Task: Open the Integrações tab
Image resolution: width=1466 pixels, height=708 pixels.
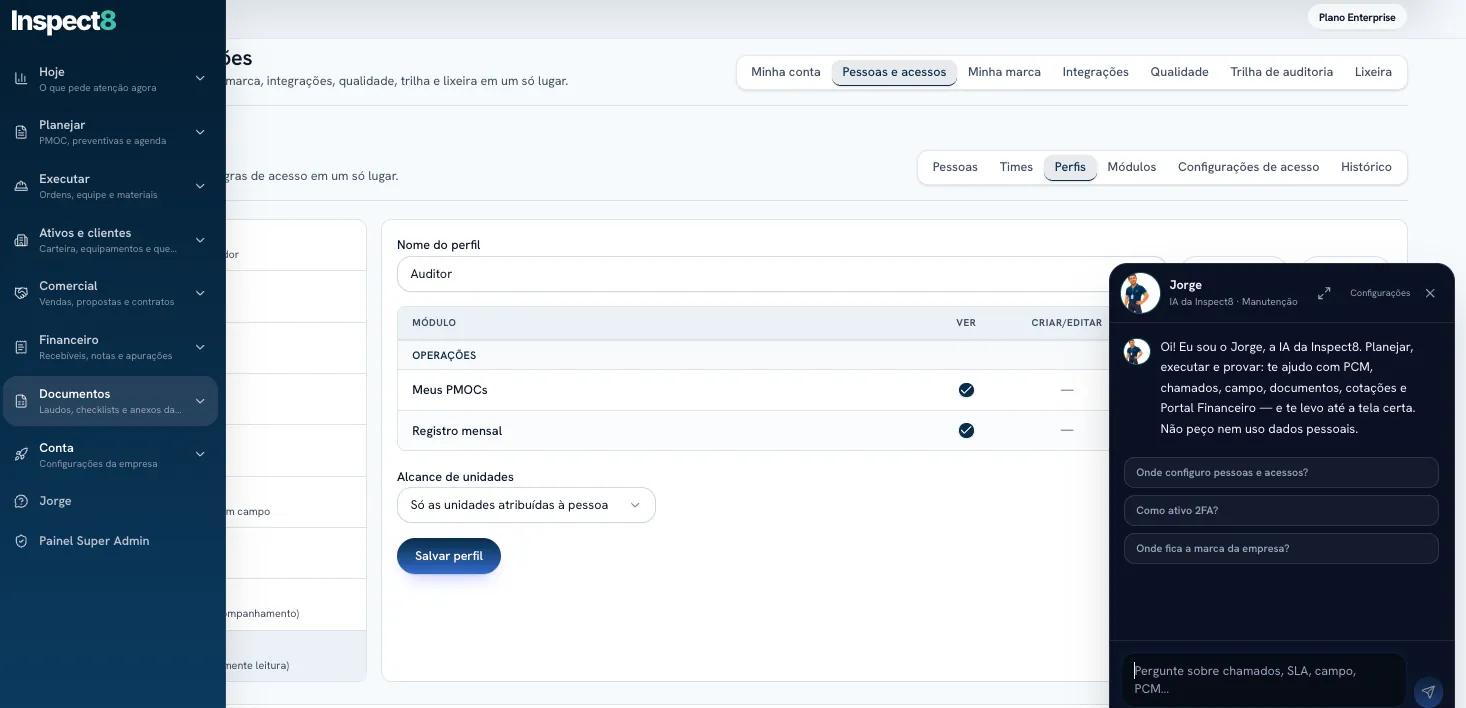Action: click(1095, 72)
